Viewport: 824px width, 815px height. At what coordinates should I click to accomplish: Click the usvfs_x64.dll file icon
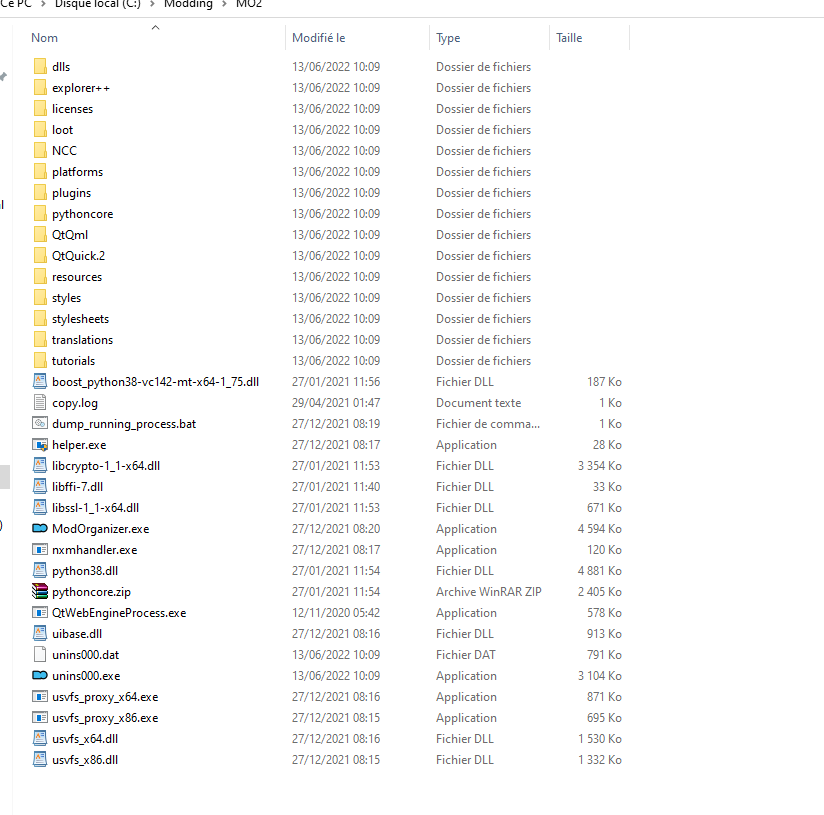click(40, 738)
